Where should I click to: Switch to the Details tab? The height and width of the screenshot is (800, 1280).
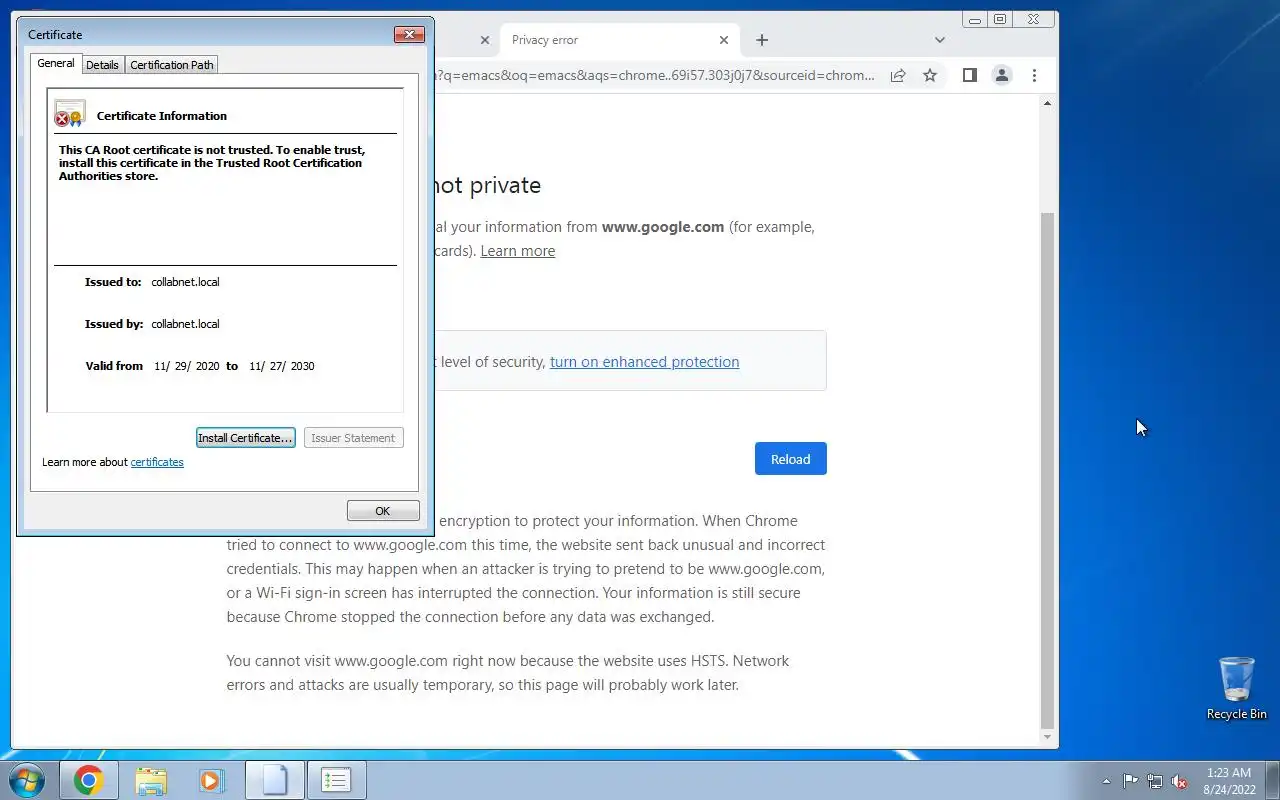(x=102, y=65)
